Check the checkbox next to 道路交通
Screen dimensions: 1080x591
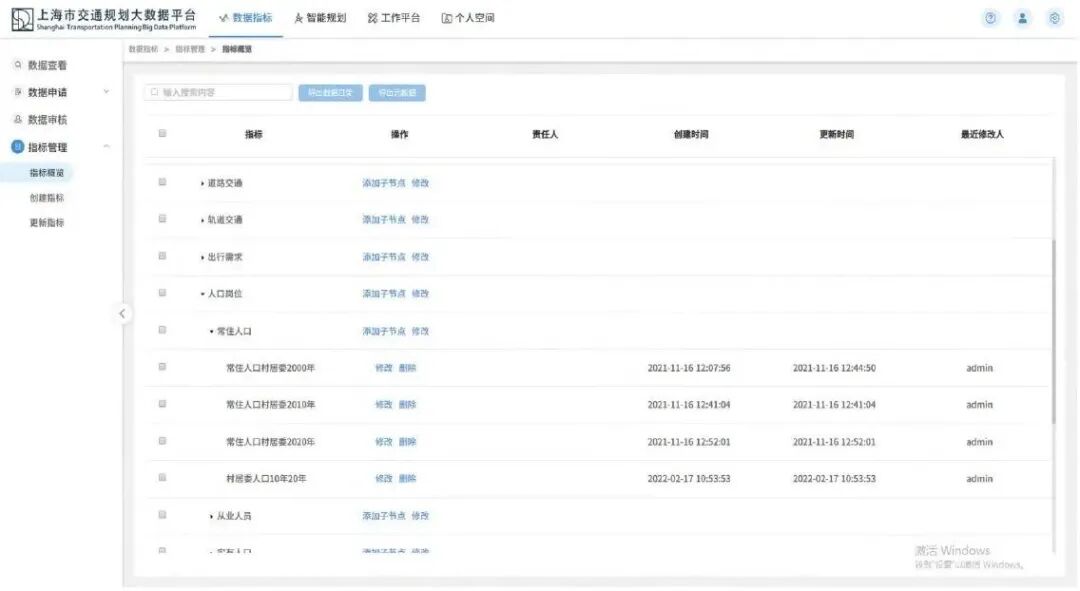pyautogui.click(x=161, y=182)
